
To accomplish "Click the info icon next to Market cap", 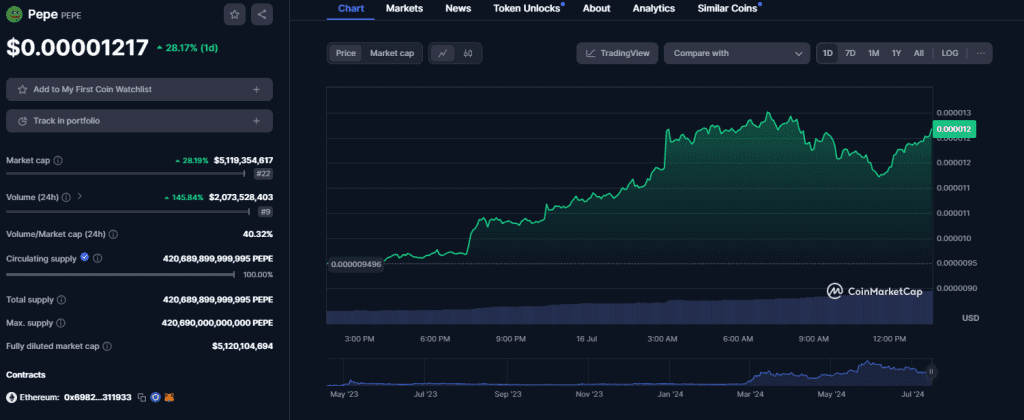I will point(58,160).
